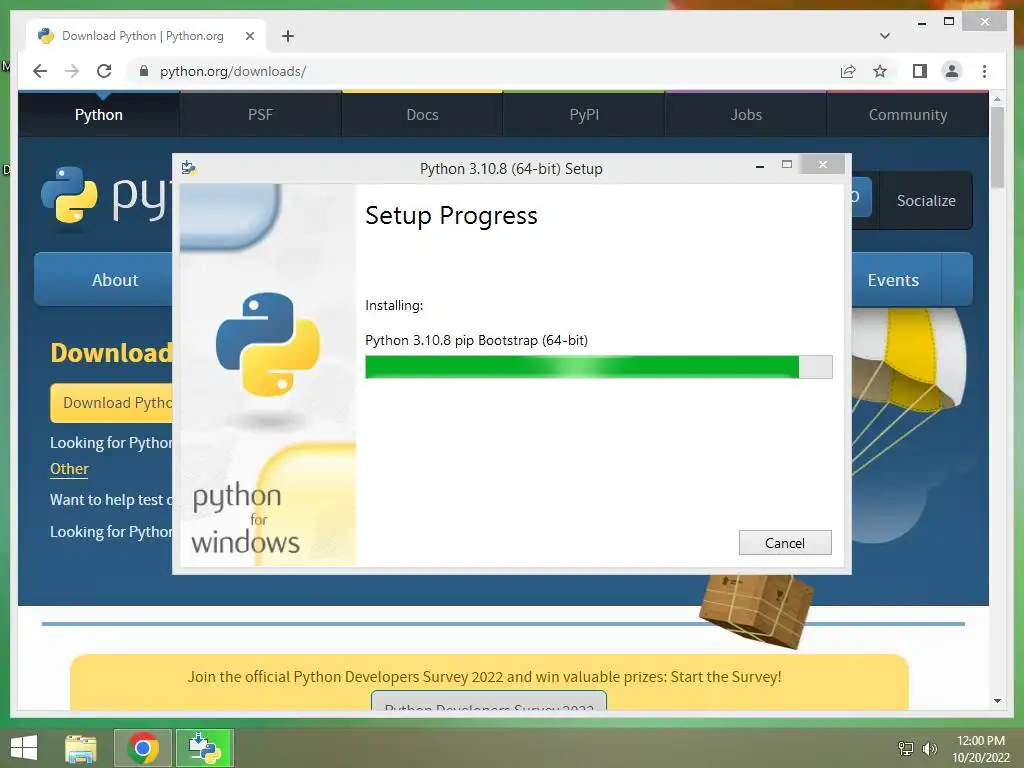Screen dimensions: 1024x768
Task: Select the Docs top navigation tab
Action: pos(422,115)
